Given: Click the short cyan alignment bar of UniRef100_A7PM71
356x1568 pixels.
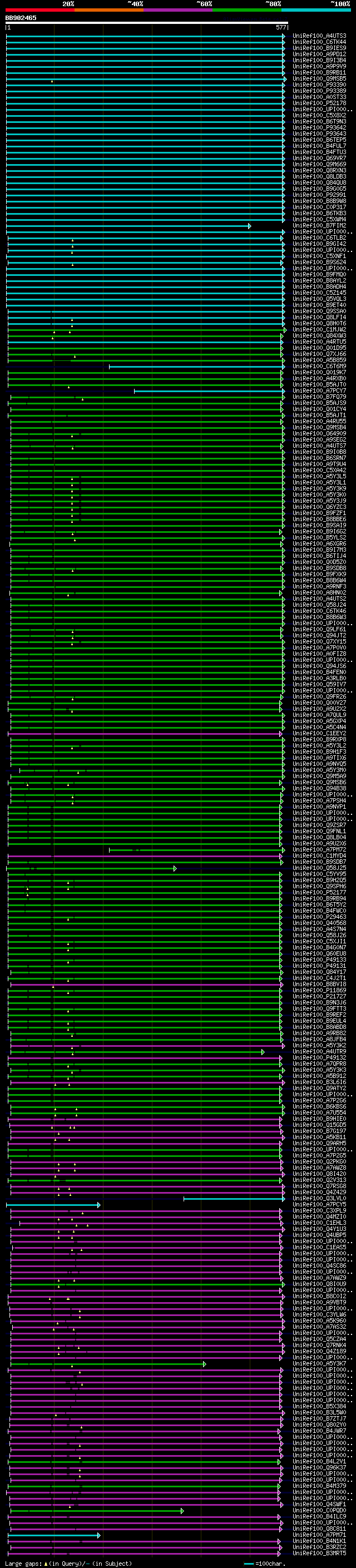Looking at the screenshot, I should pos(53,1535).
